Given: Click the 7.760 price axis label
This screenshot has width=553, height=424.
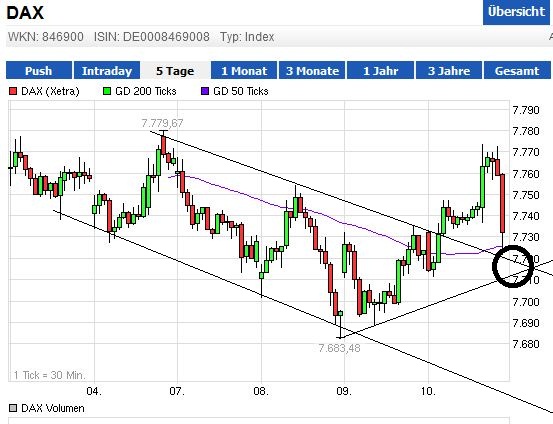Looking at the screenshot, I should 526,174.
